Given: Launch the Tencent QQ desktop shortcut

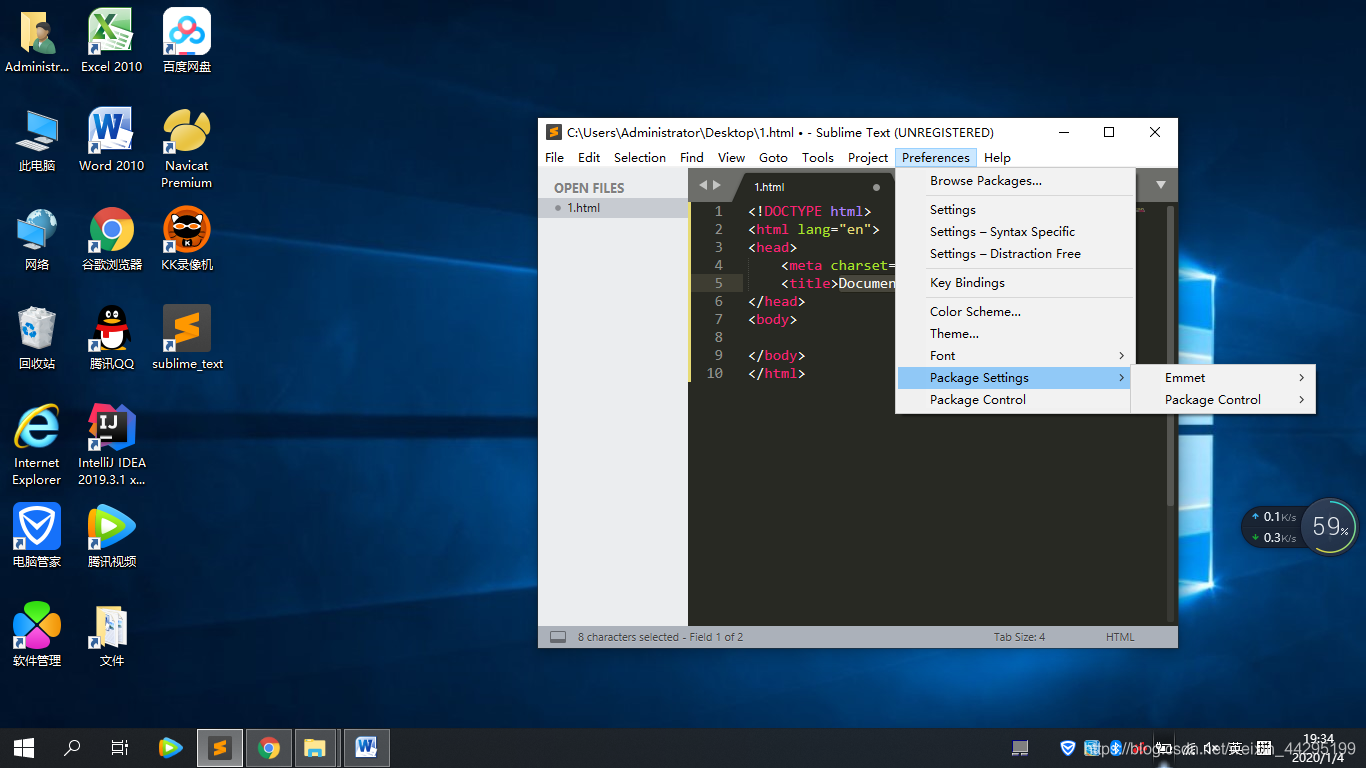Looking at the screenshot, I should [111, 338].
